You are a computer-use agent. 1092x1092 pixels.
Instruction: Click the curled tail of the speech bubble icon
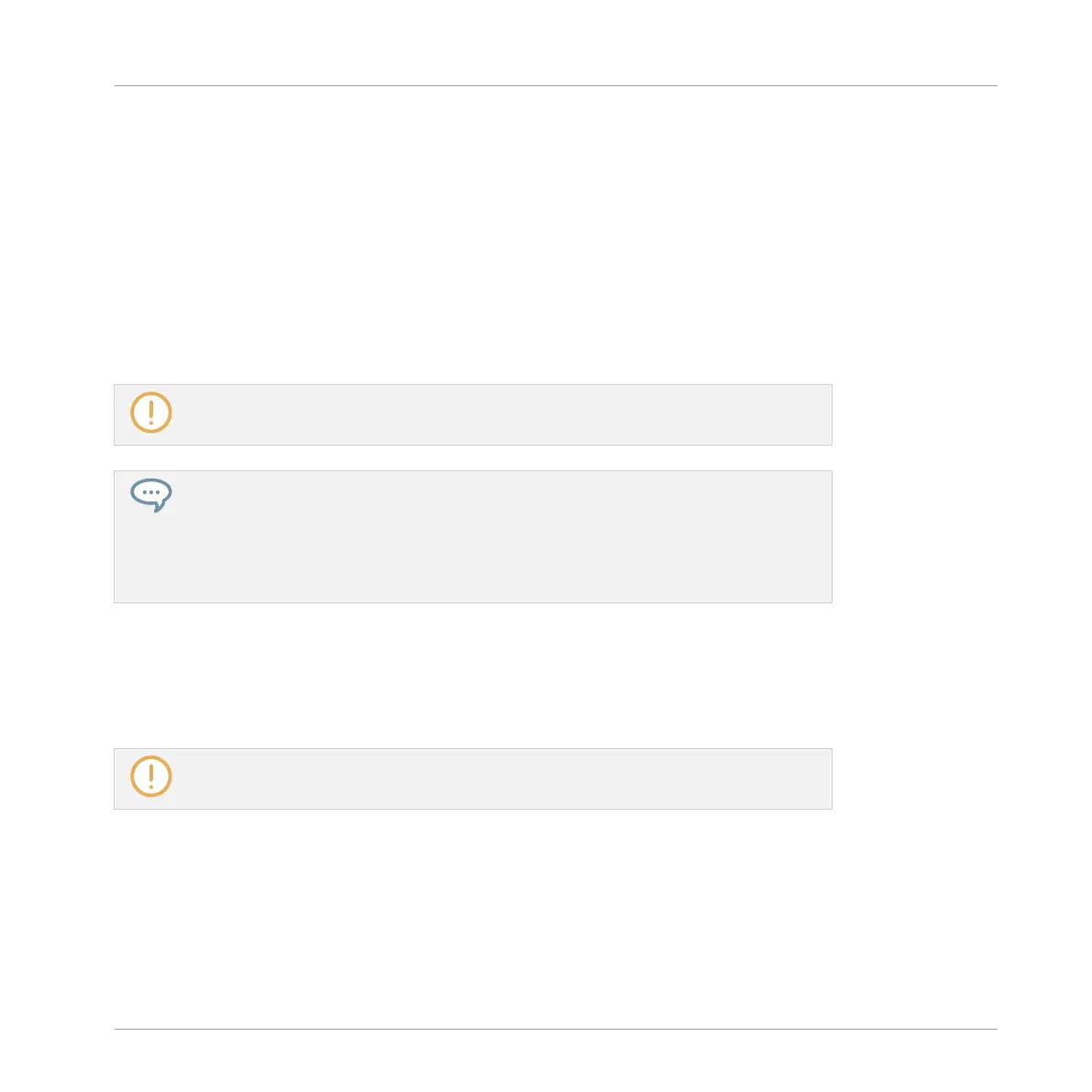(160, 506)
